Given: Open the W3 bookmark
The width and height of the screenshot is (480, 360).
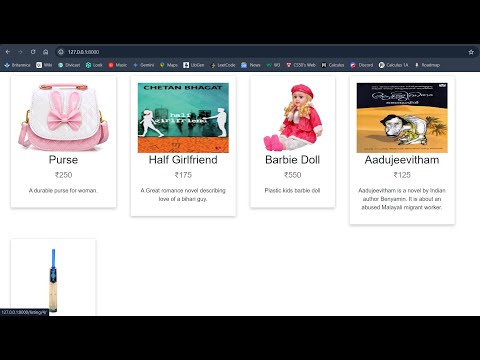Looking at the screenshot, I should [x=273, y=65].
